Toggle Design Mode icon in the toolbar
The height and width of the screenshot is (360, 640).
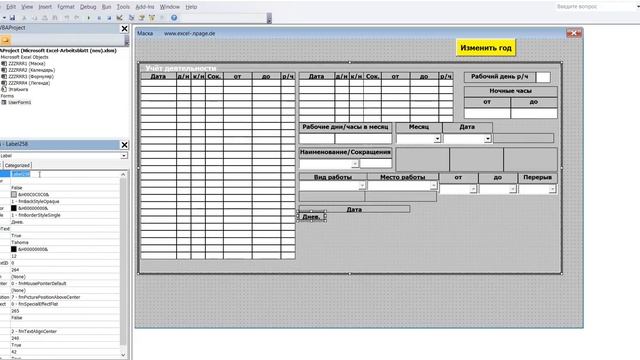(120, 18)
